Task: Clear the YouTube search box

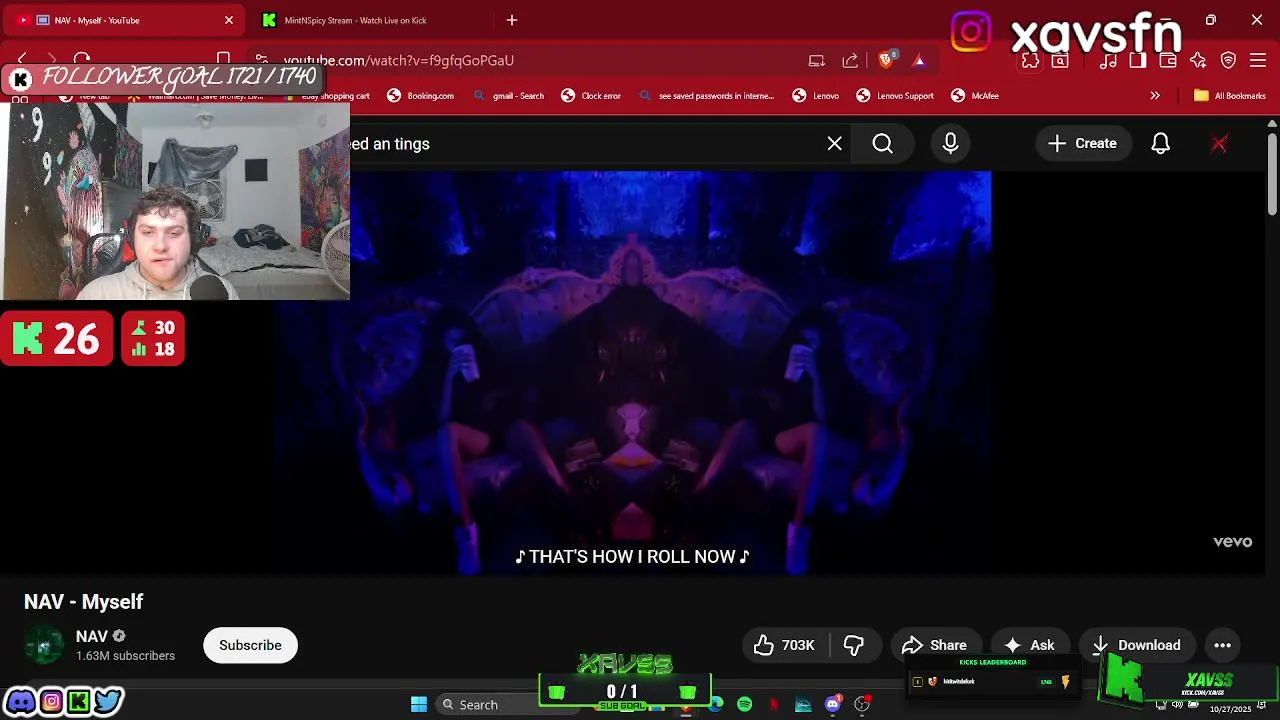Action: 835,144
